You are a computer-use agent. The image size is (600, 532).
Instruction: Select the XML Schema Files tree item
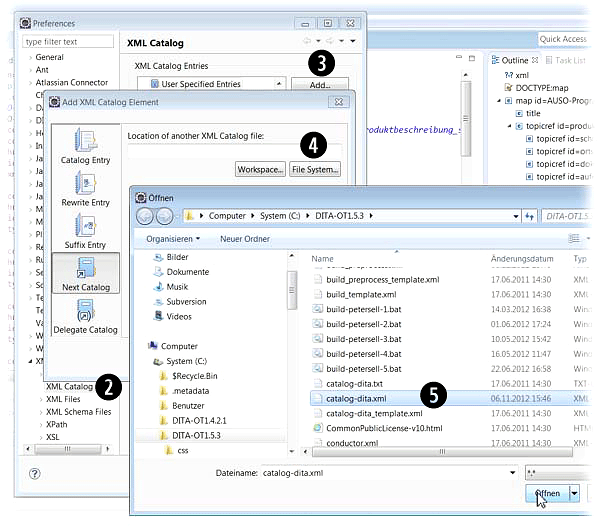(x=78, y=412)
